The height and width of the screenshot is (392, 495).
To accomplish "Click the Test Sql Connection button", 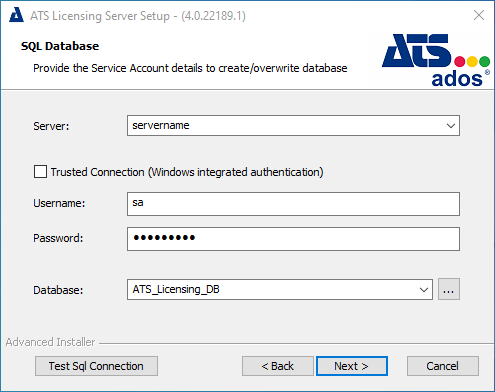I will pyautogui.click(x=96, y=366).
